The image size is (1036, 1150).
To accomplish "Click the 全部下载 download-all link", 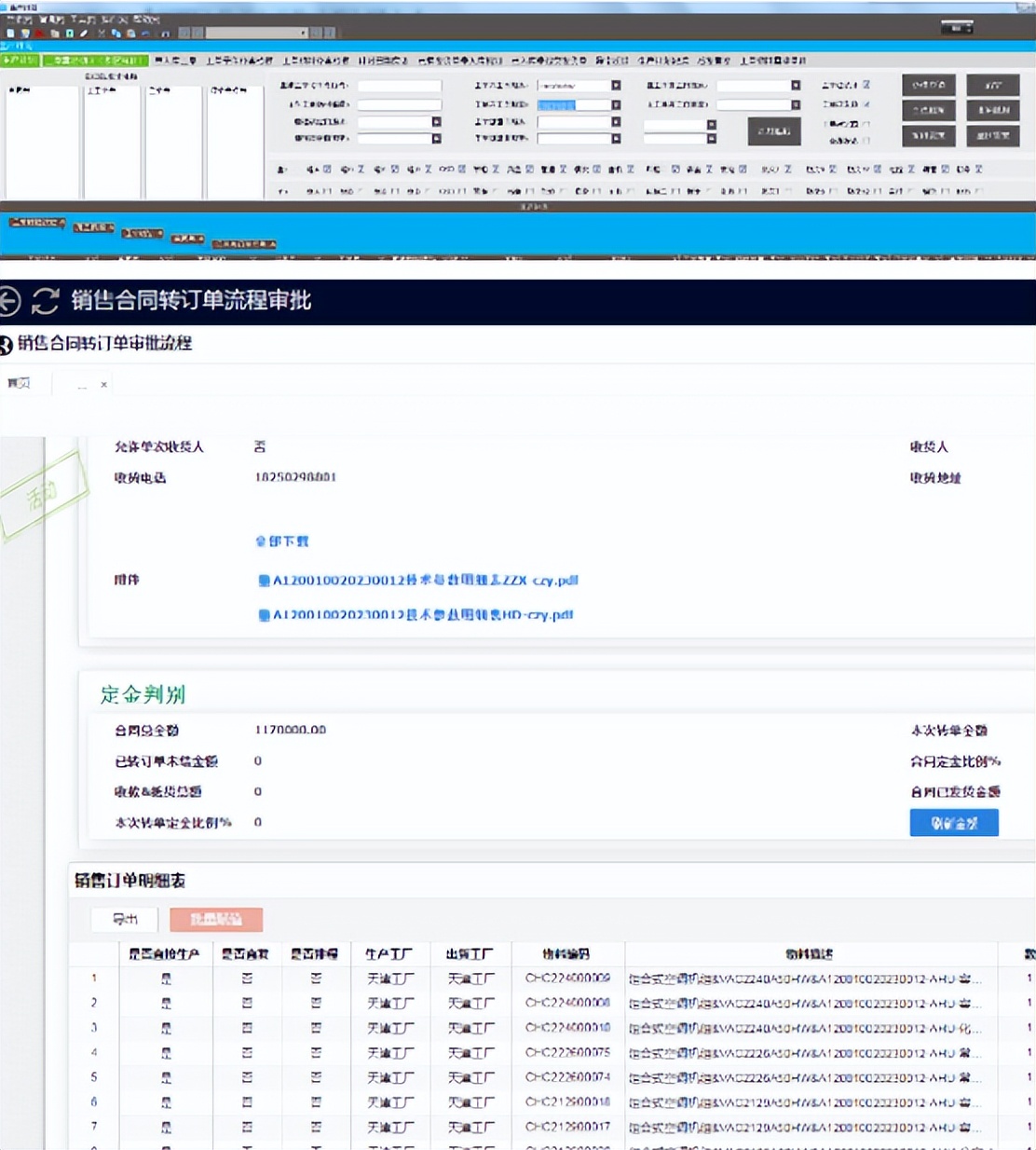I will pyautogui.click(x=281, y=541).
